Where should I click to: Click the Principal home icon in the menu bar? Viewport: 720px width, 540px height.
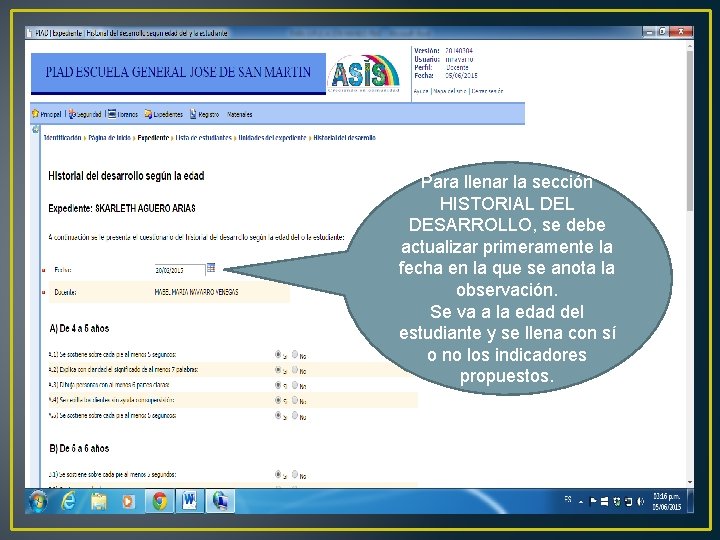pos(35,113)
